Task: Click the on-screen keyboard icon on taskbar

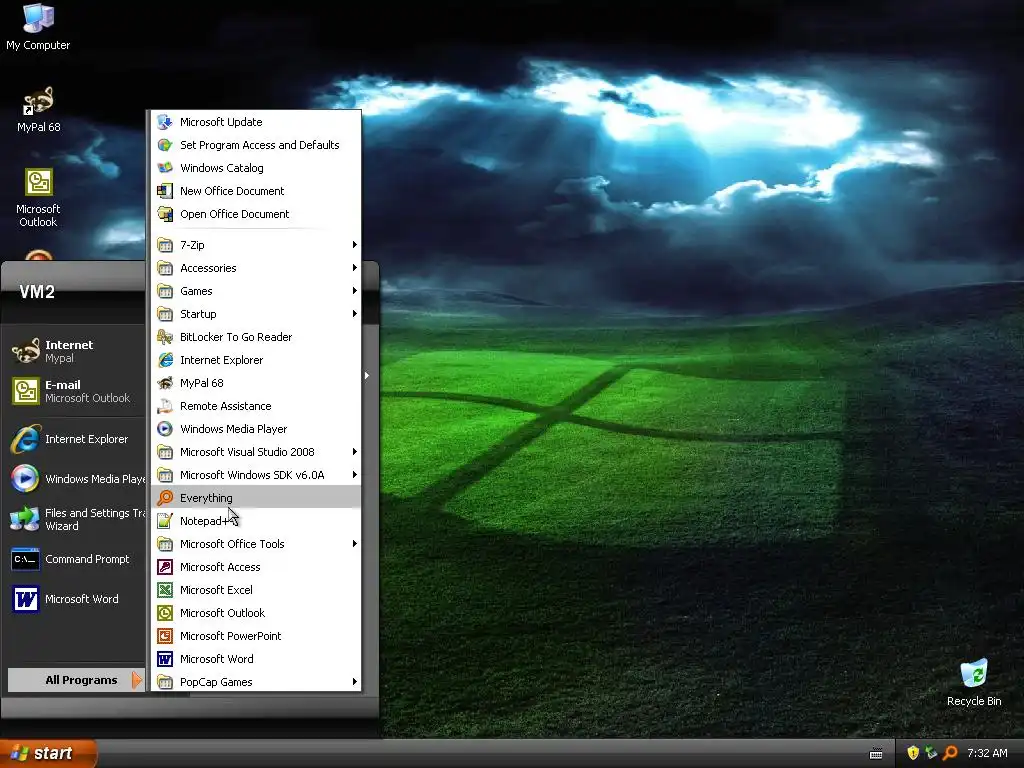Action: tap(876, 754)
